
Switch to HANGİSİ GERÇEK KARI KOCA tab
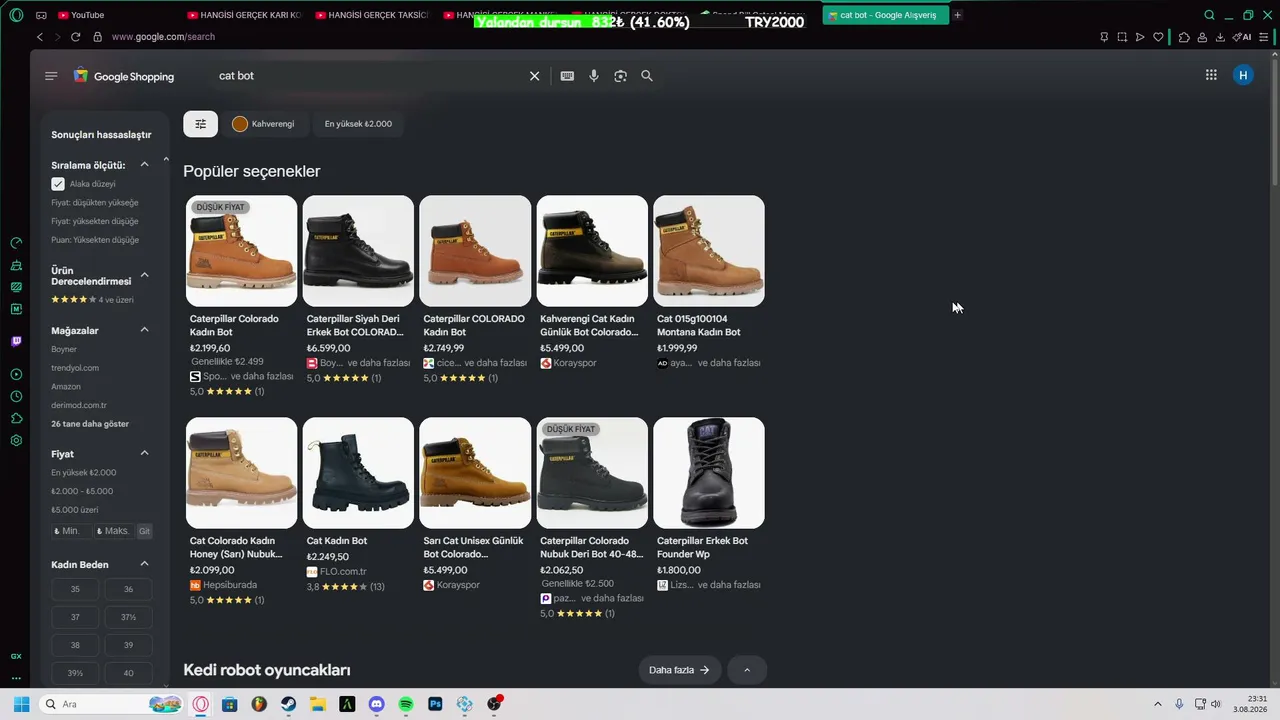click(x=244, y=15)
